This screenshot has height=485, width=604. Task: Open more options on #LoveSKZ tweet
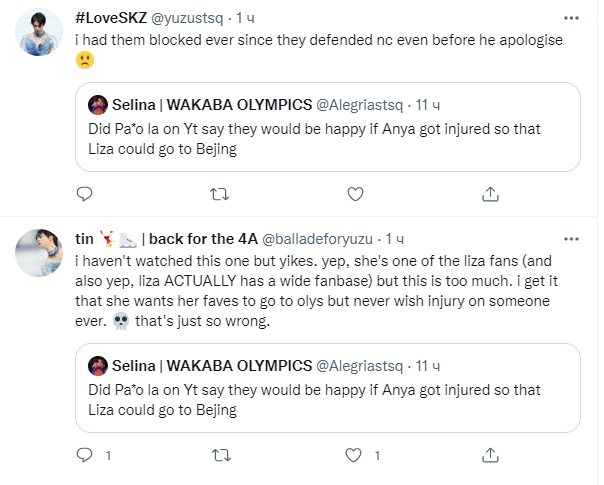(x=571, y=18)
